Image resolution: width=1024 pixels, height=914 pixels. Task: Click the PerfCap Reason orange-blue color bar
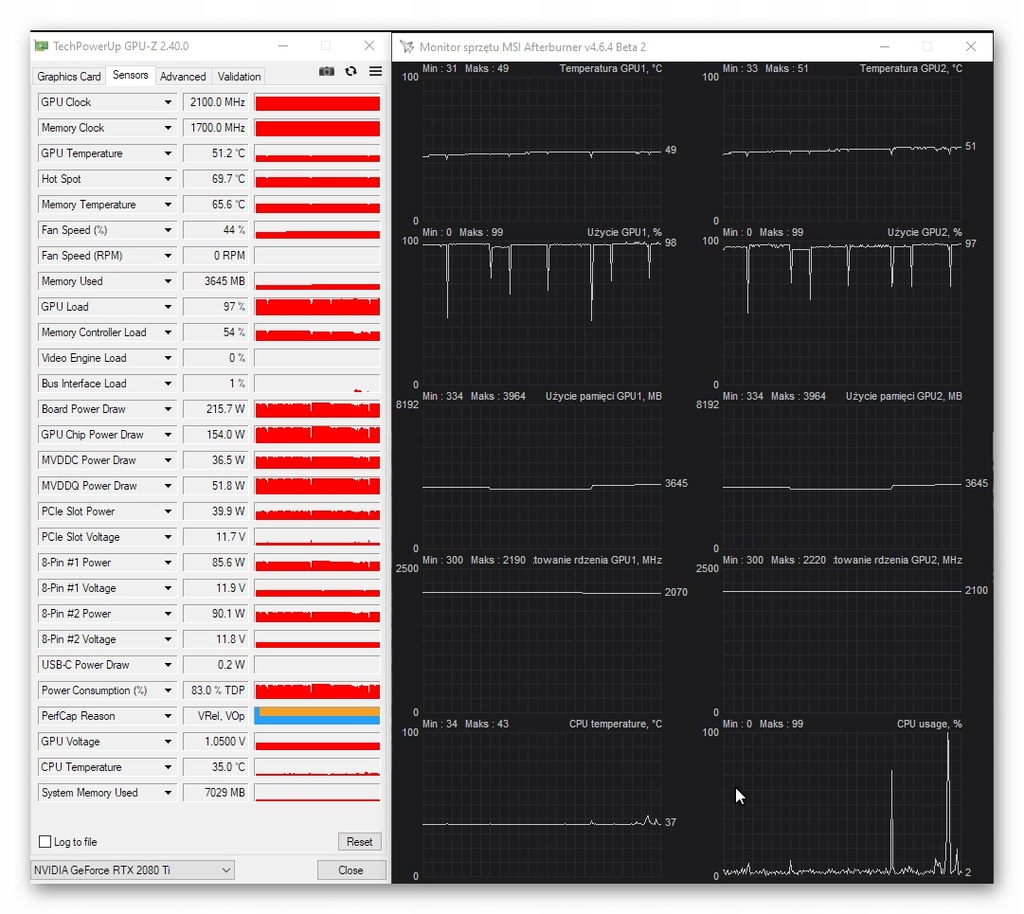317,716
